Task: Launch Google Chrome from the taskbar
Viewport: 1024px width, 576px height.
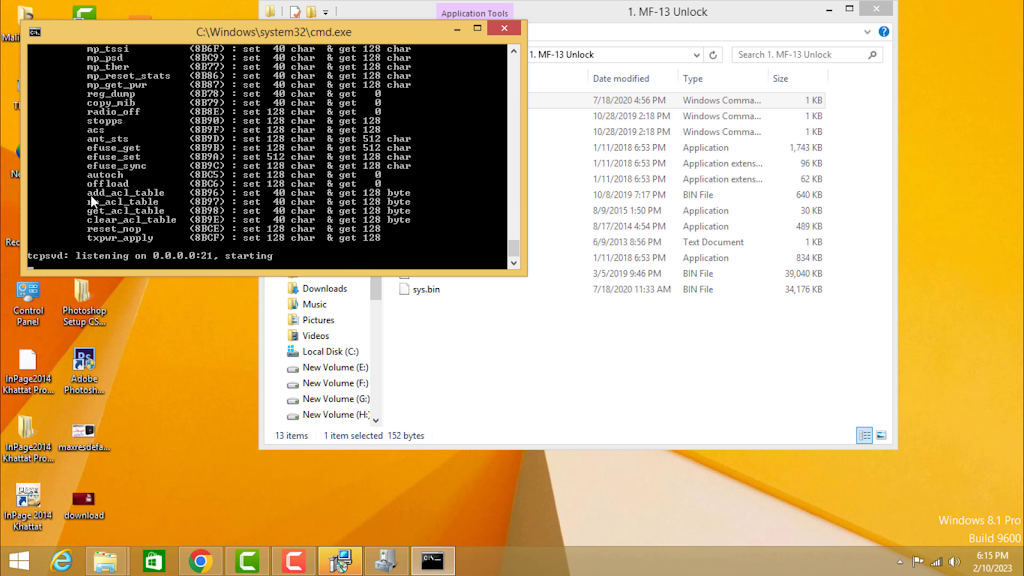Action: click(200, 561)
